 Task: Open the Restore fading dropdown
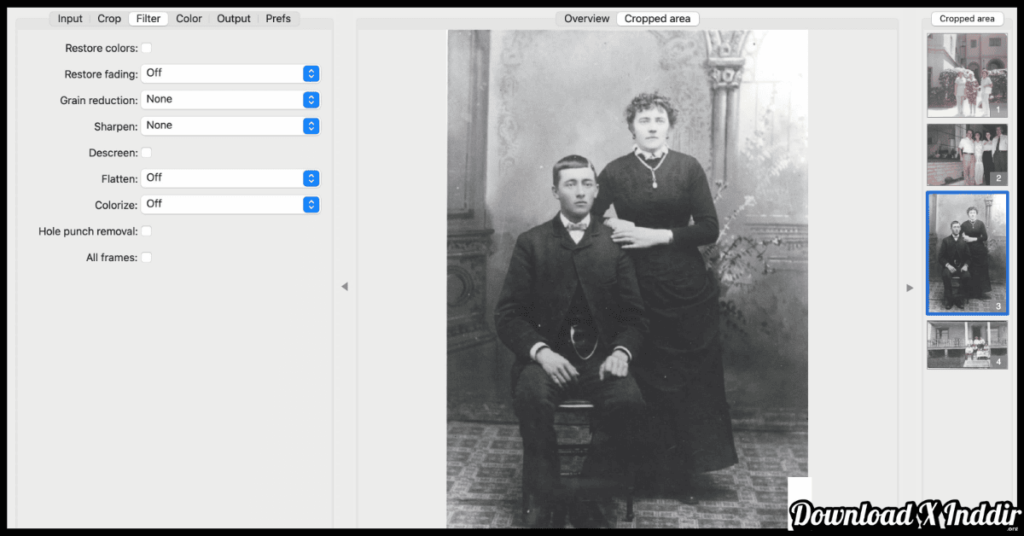tap(230, 73)
